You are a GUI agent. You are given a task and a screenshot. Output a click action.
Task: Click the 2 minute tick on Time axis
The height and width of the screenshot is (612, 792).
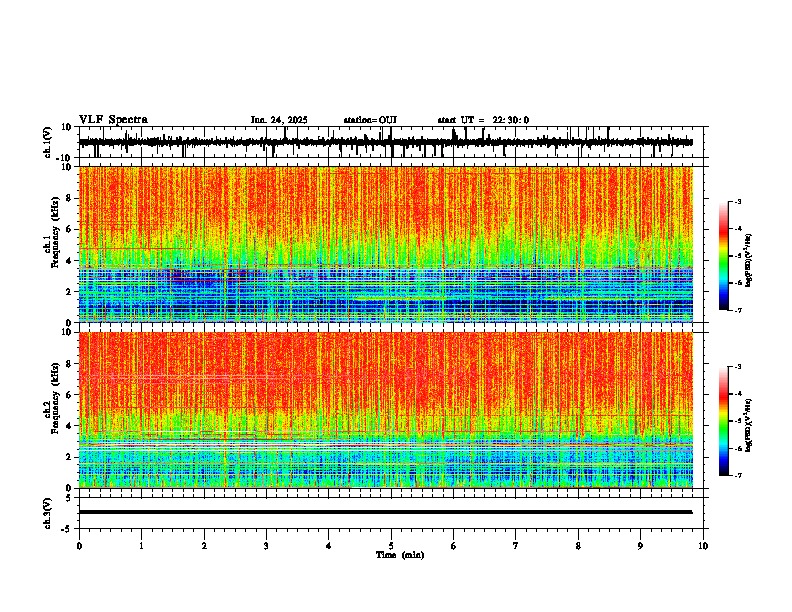point(204,546)
